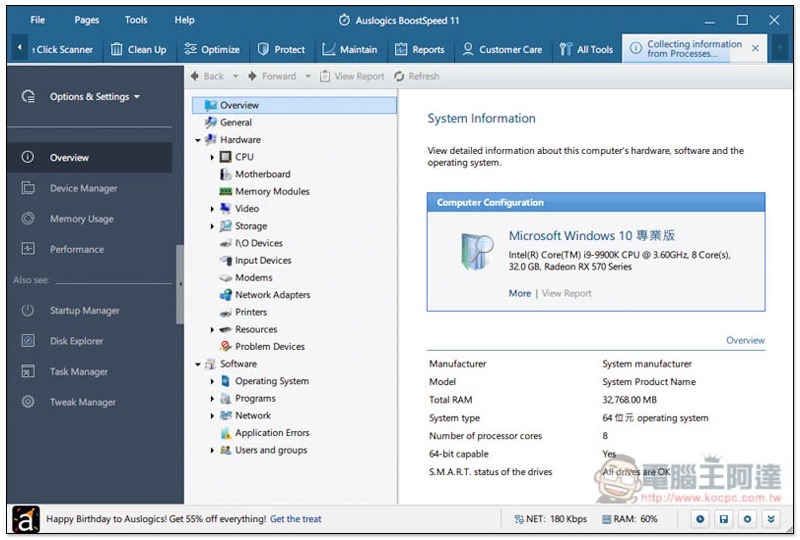This screenshot has height=540, width=800.
Task: Click the Refresh toolbar button
Action: pyautogui.click(x=417, y=76)
